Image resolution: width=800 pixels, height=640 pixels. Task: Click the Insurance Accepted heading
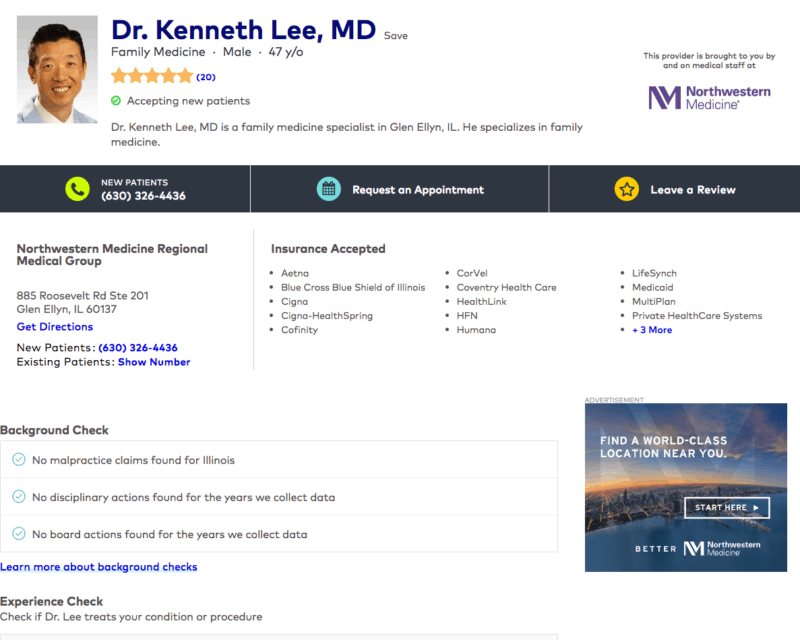coord(328,249)
